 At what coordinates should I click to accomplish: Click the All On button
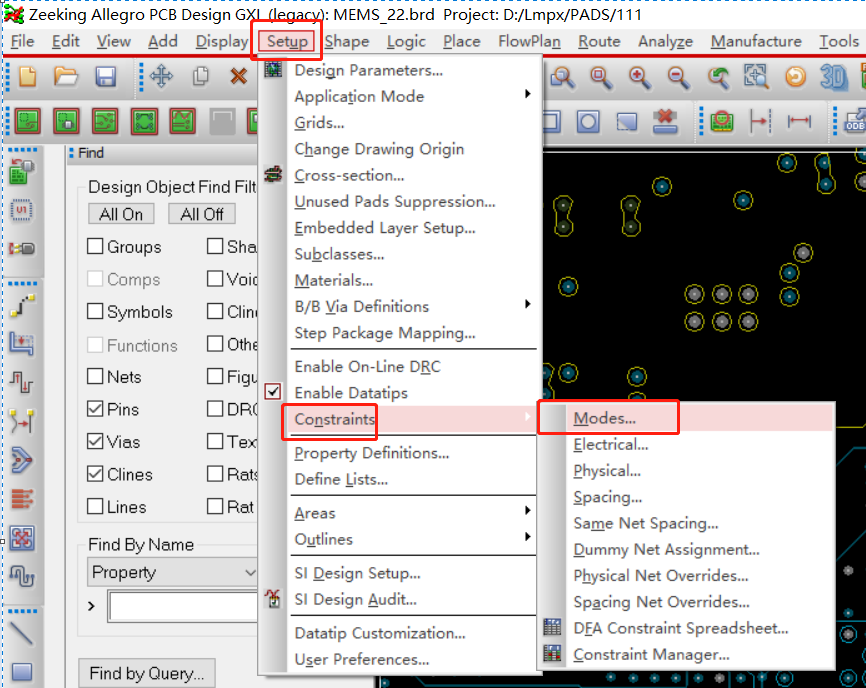[x=121, y=214]
